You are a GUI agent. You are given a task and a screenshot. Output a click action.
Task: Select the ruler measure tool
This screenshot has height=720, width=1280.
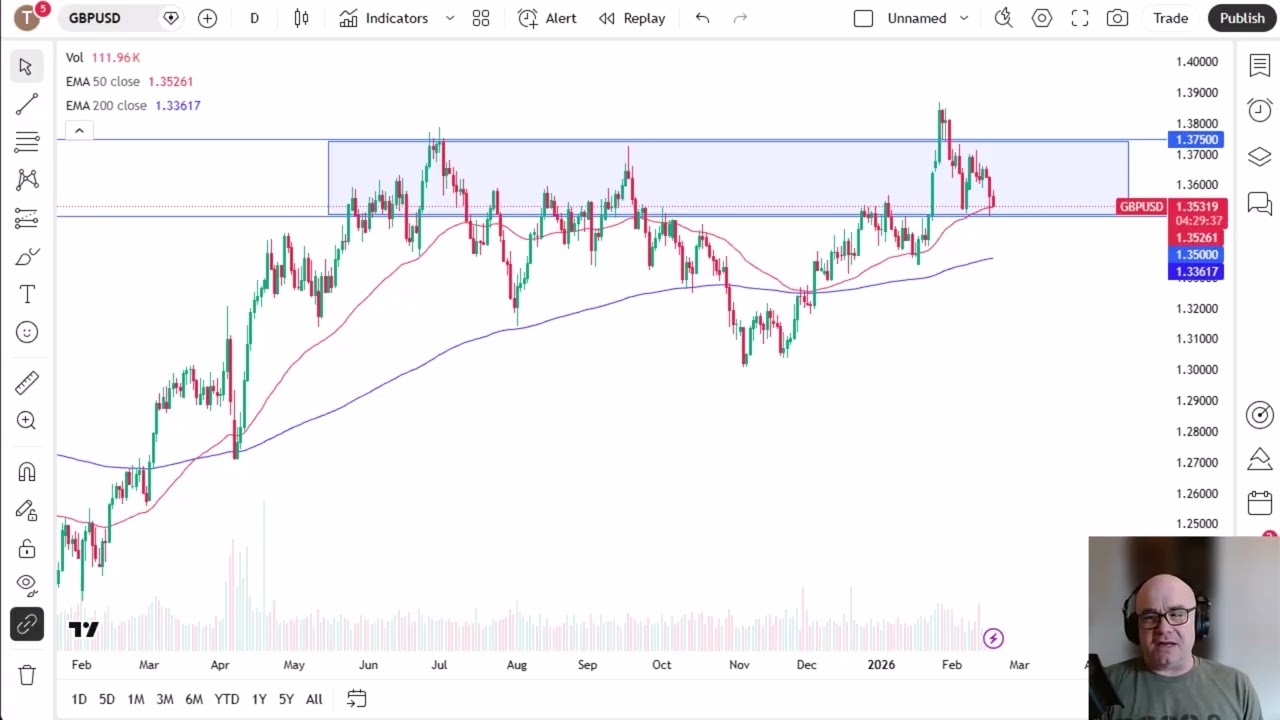pos(26,382)
